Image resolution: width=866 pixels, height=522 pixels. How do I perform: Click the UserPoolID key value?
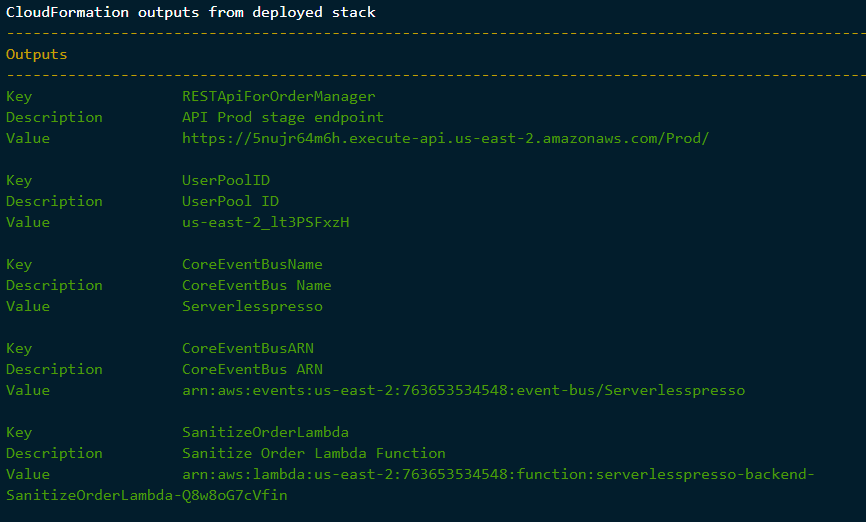point(226,180)
